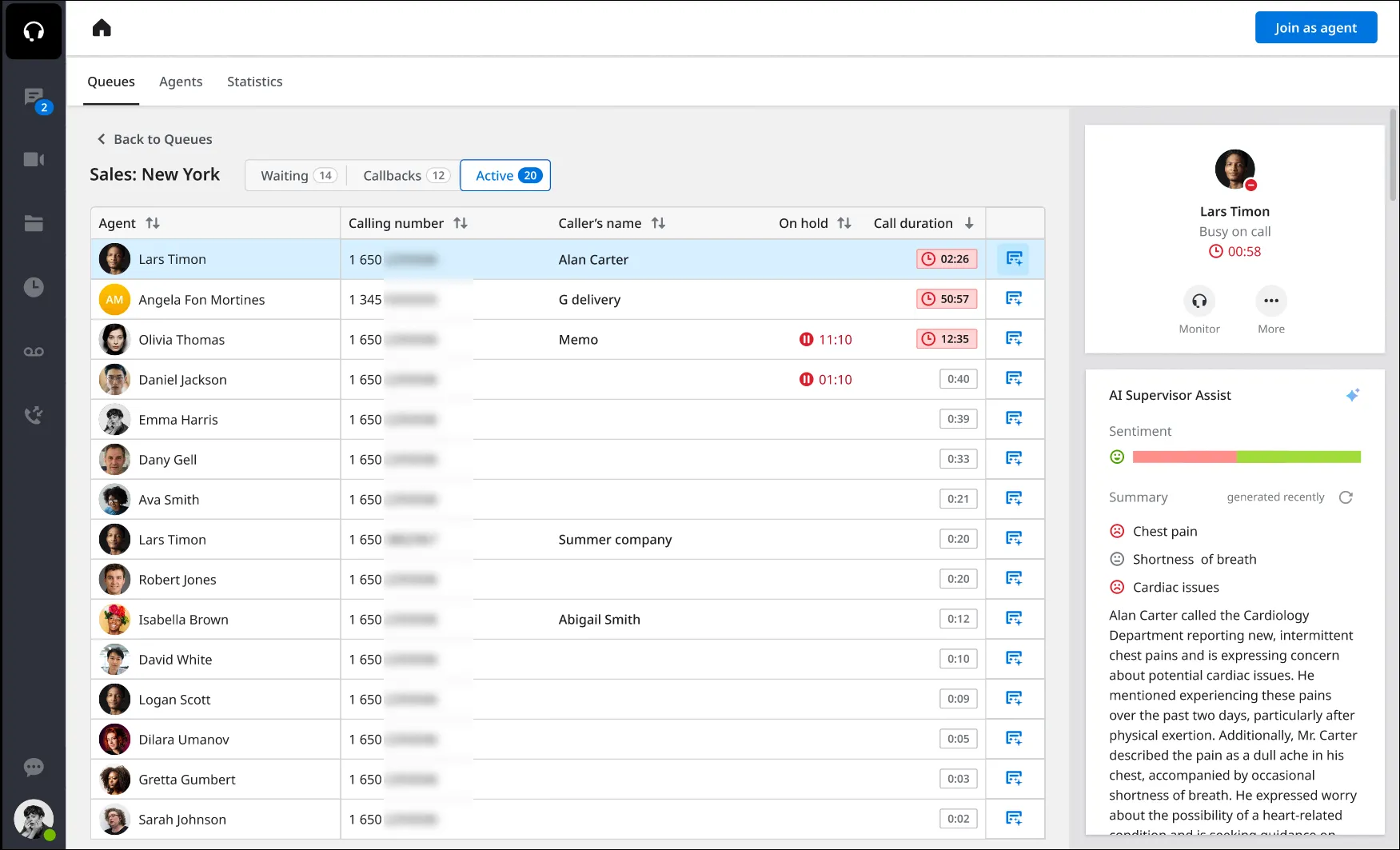Open voicemail icon in sidebar
The image size is (1400, 850).
coord(34,352)
